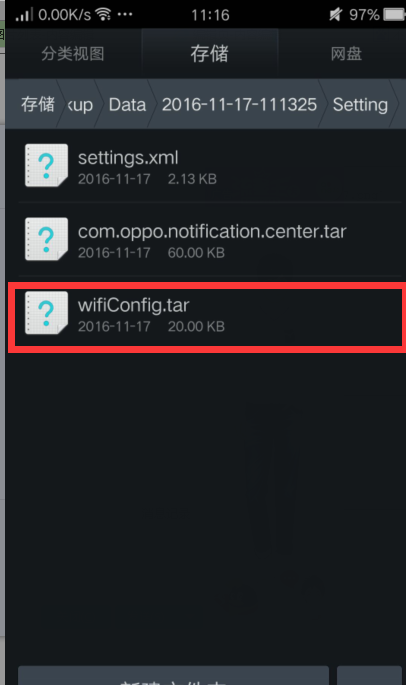
Task: Jump to the Data breadcrumb folder
Action: (x=127, y=105)
